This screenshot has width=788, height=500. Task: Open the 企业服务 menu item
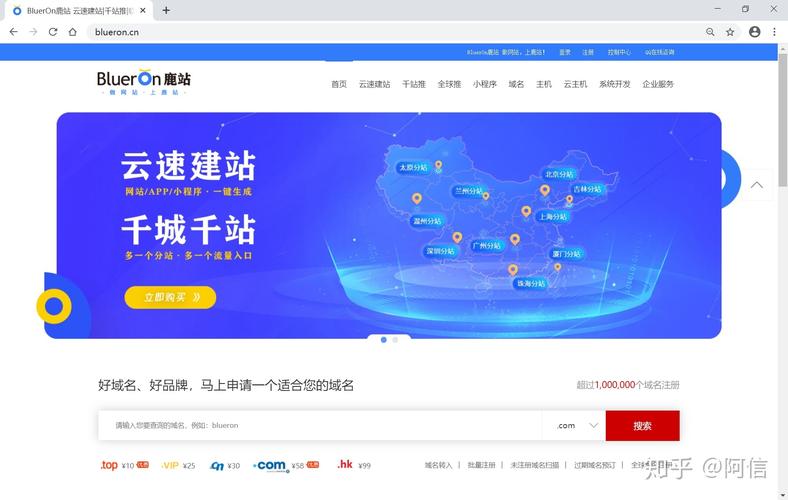click(x=658, y=84)
